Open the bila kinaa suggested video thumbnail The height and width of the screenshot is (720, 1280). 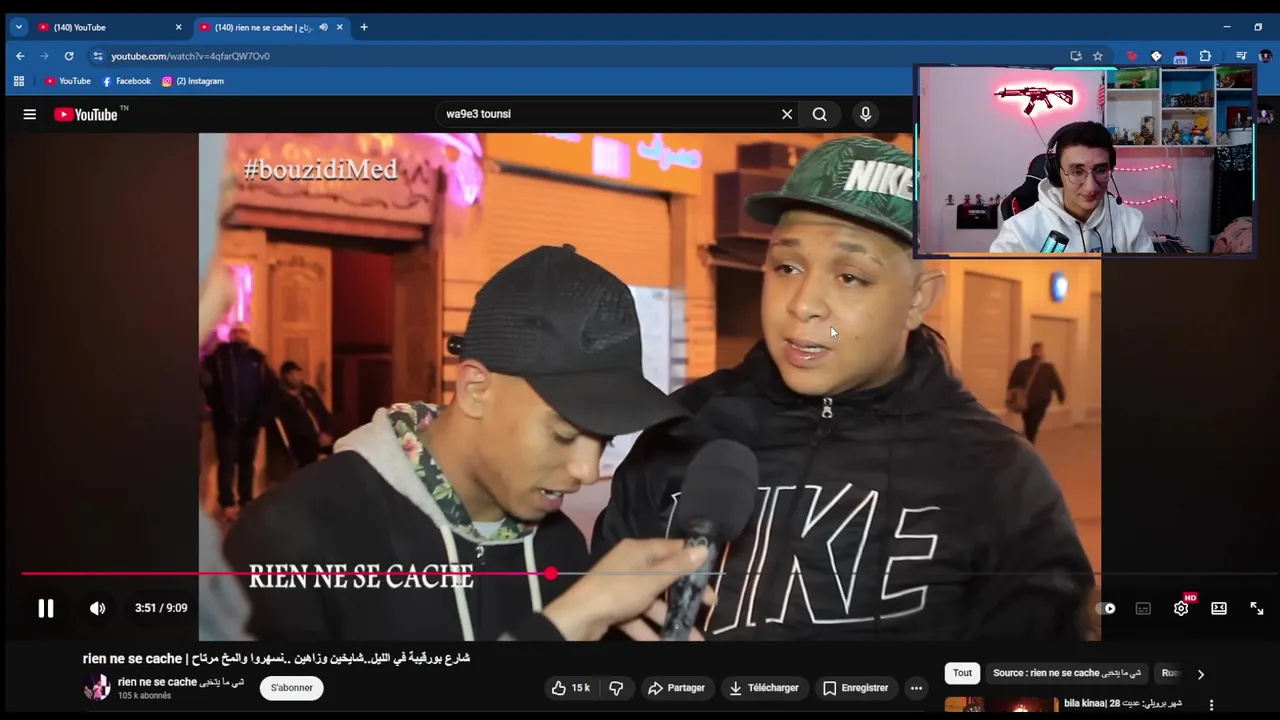coord(1001,705)
